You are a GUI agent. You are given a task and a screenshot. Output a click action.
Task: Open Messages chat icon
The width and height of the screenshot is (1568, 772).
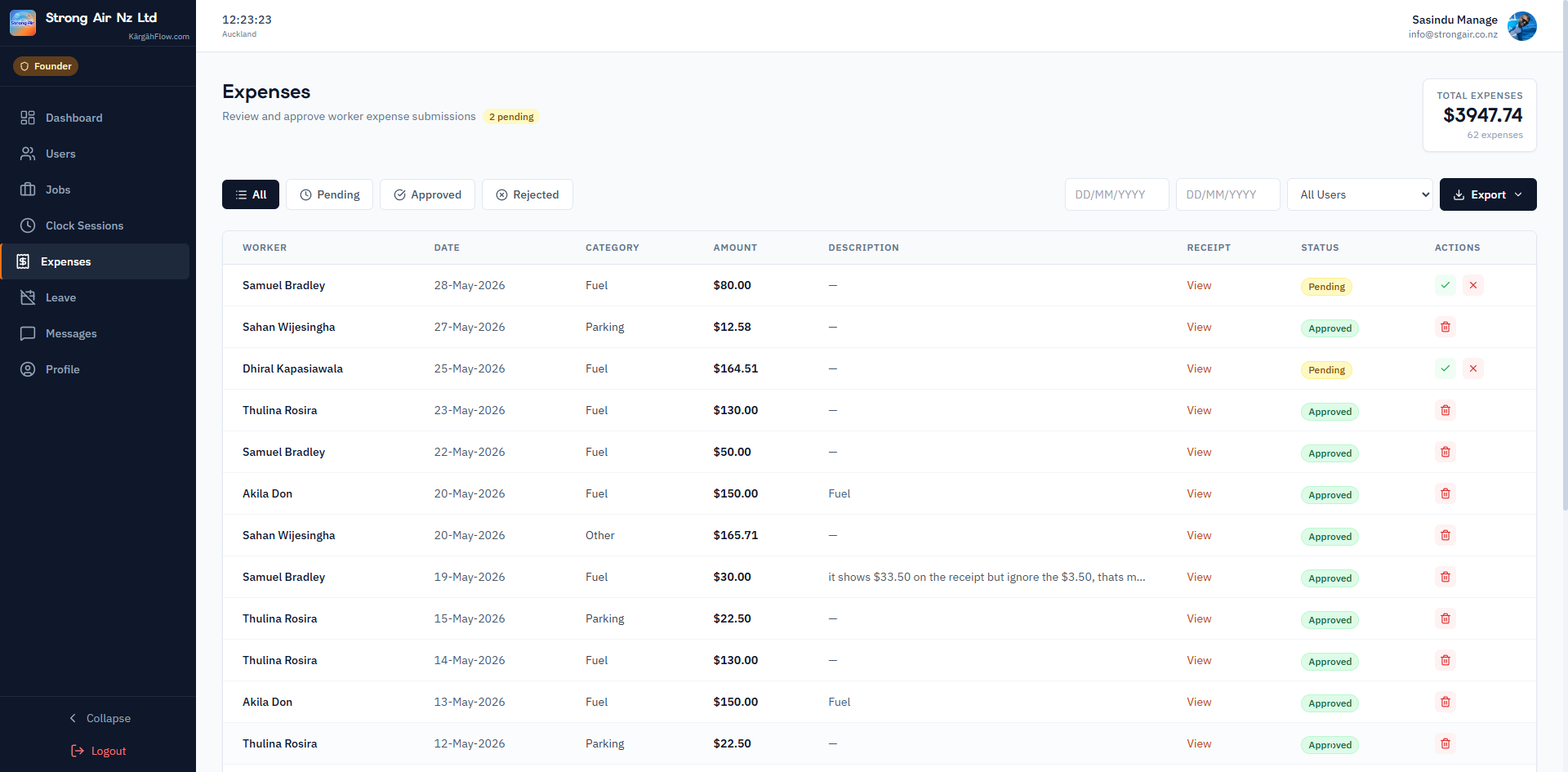(x=28, y=333)
